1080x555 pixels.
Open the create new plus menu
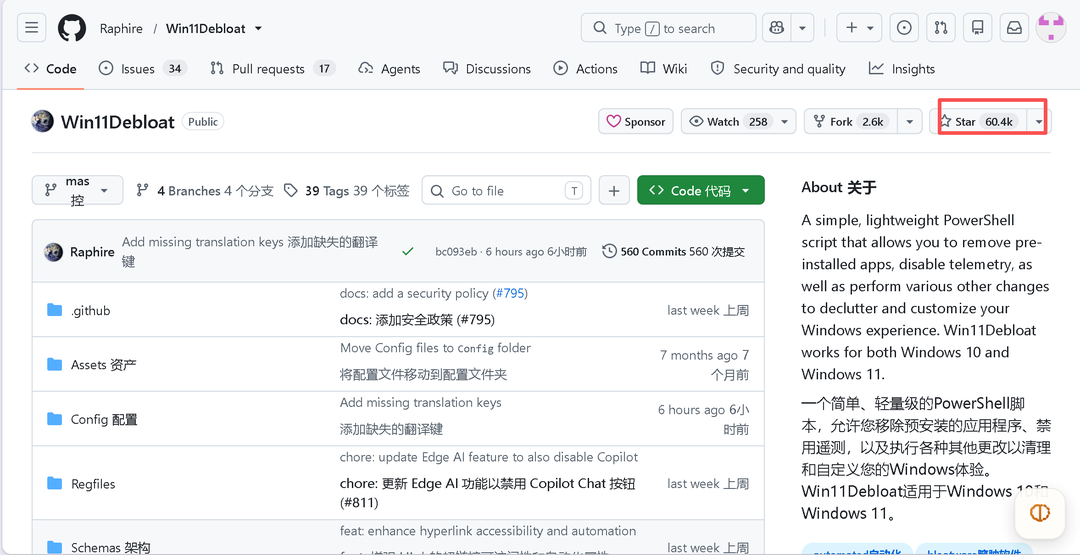pos(859,28)
